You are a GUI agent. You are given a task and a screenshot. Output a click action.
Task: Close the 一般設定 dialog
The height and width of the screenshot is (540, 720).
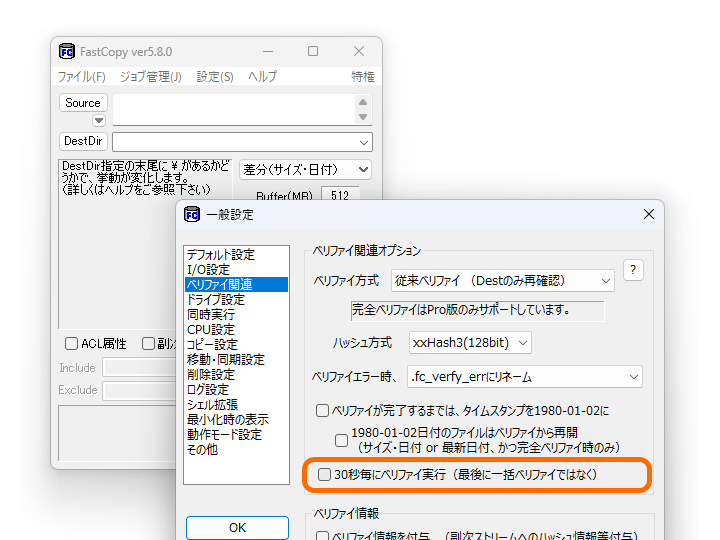(648, 214)
